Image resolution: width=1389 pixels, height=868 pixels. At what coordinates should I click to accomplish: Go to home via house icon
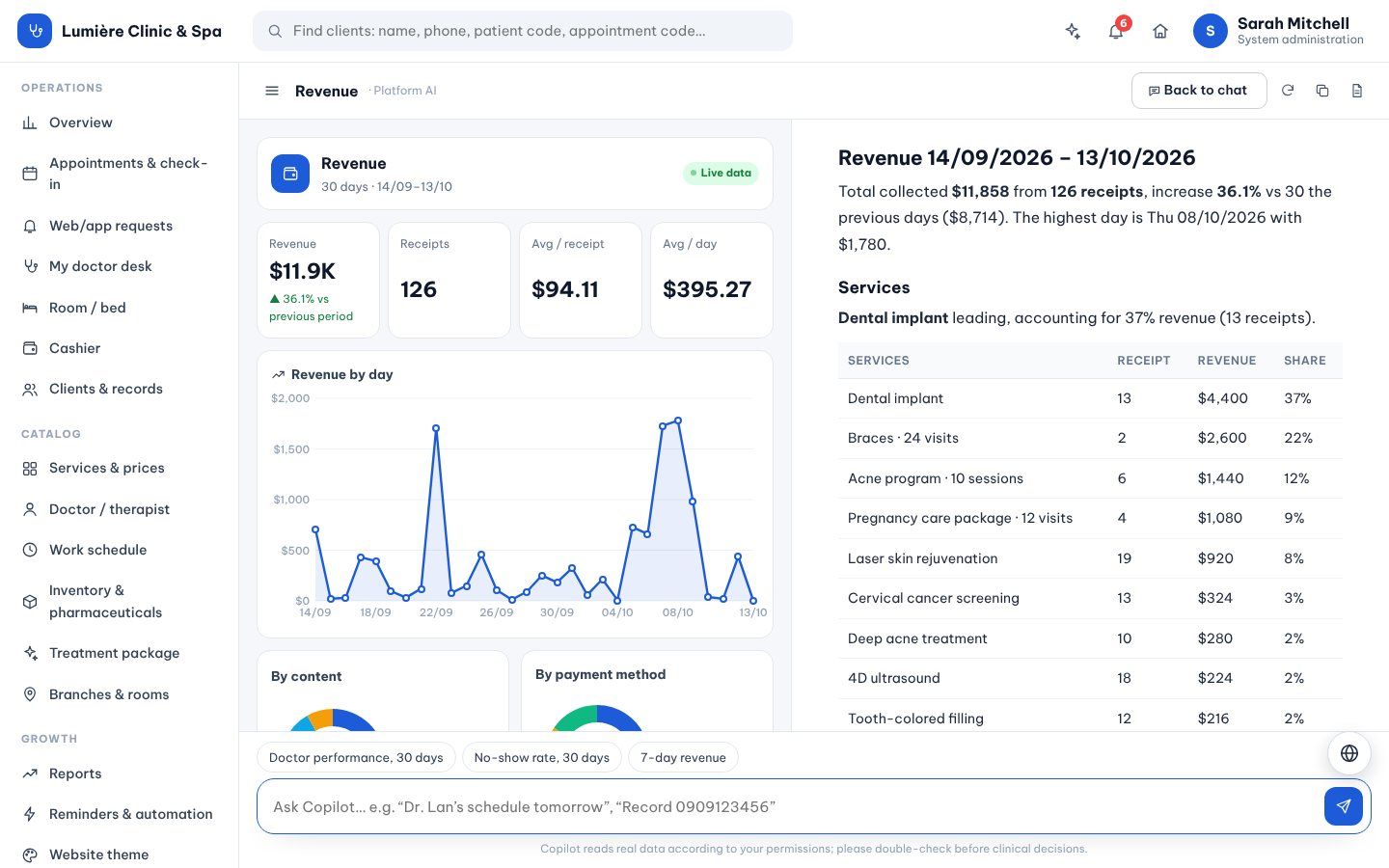tap(1160, 31)
